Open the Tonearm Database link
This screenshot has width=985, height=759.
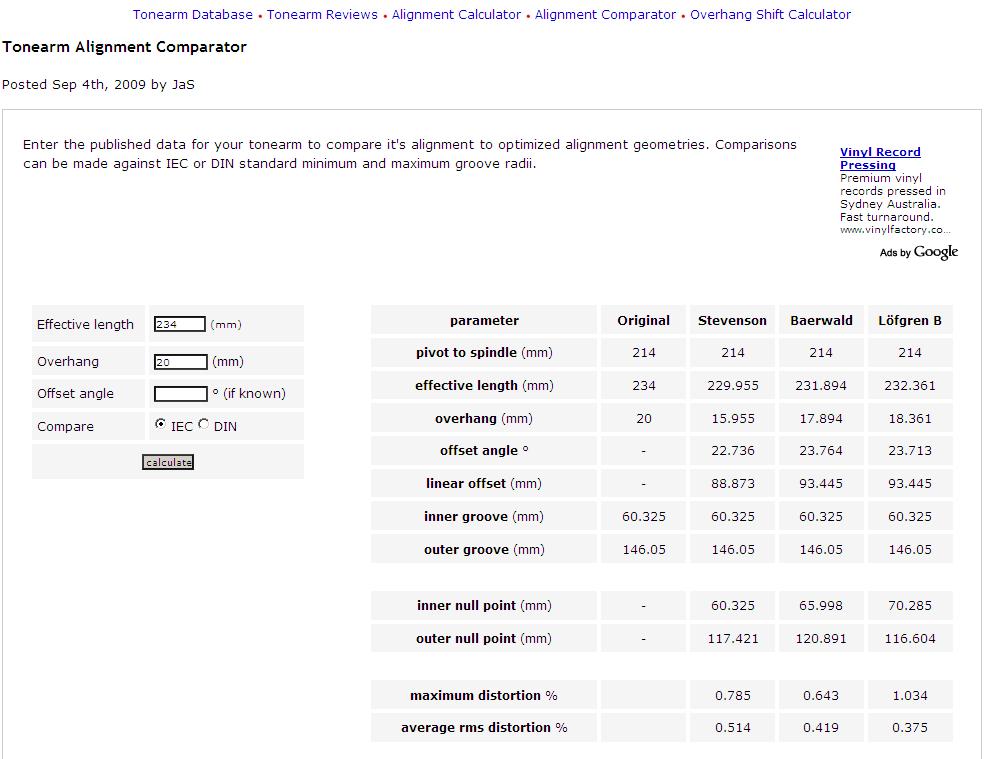(x=193, y=15)
